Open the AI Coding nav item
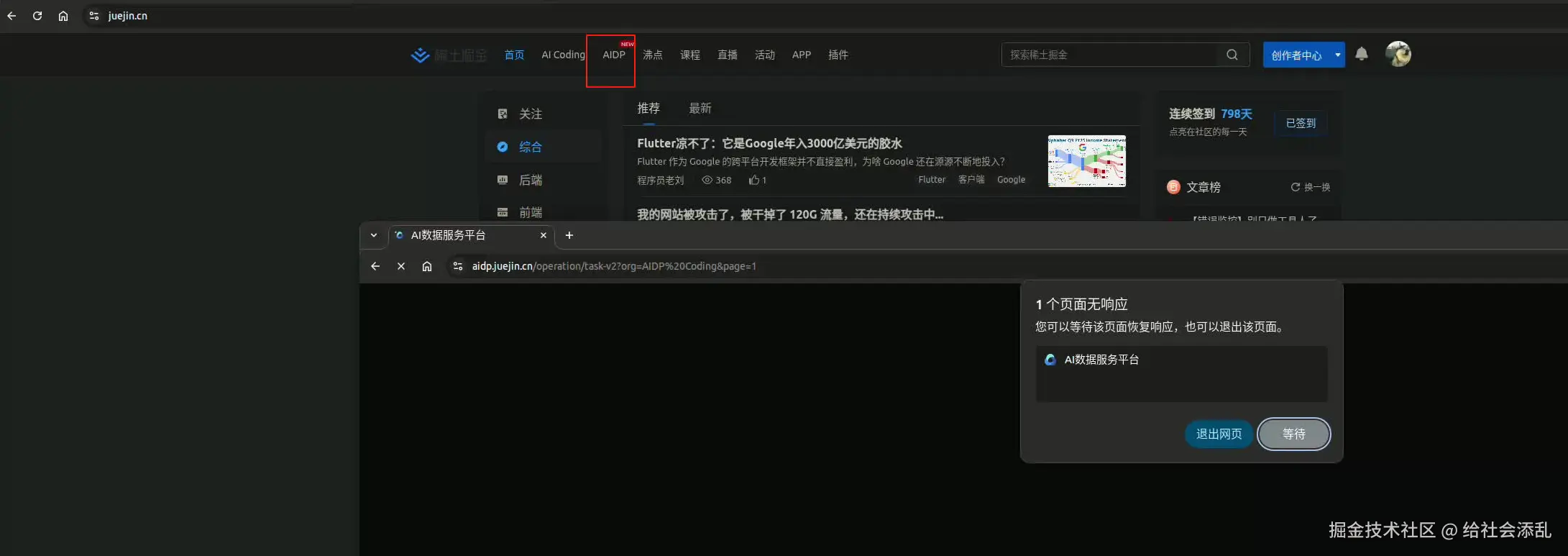The height and width of the screenshot is (556, 1568). [x=563, y=55]
